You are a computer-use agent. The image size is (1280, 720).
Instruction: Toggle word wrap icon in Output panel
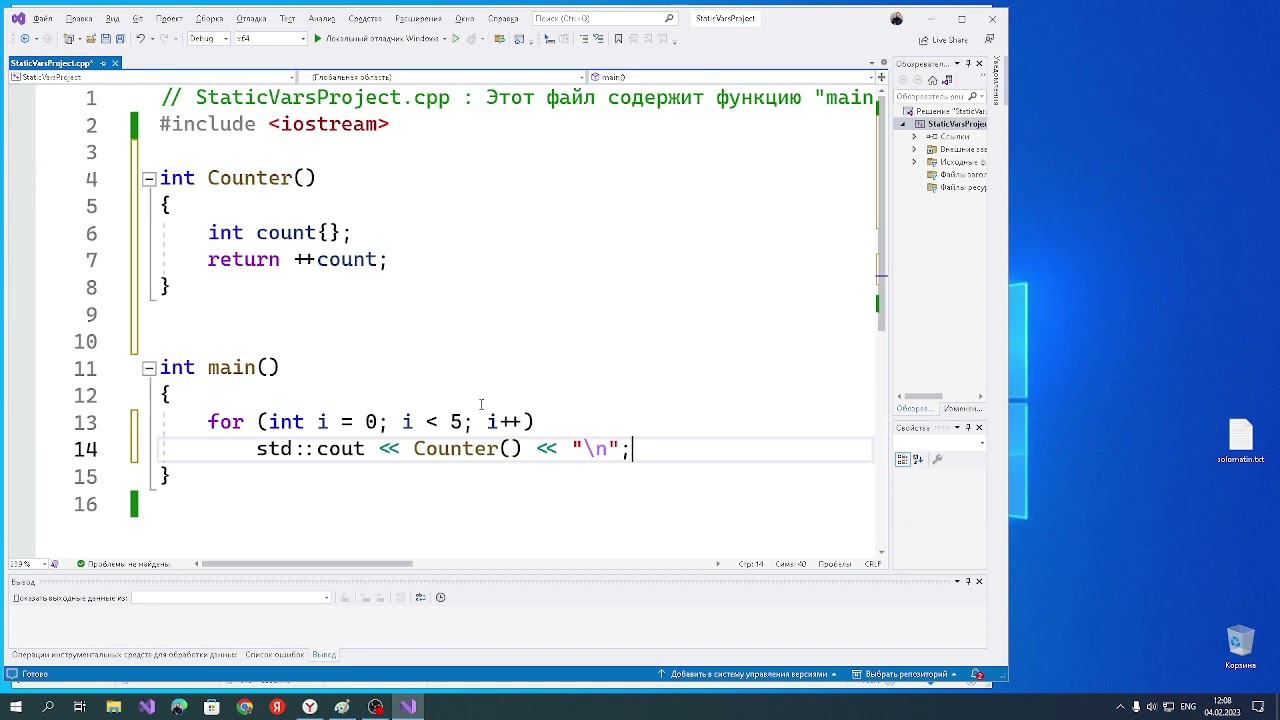pyautogui.click(x=421, y=598)
